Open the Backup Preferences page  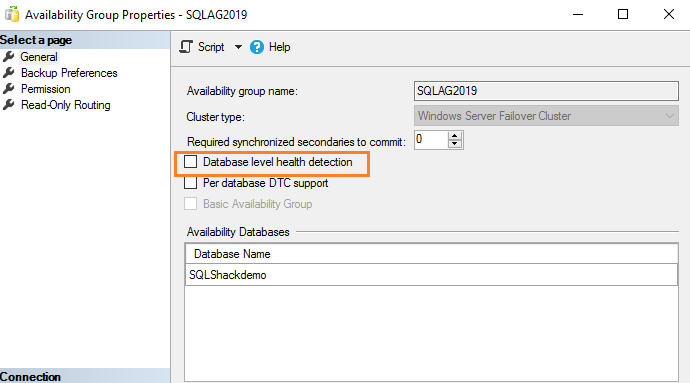tap(69, 73)
